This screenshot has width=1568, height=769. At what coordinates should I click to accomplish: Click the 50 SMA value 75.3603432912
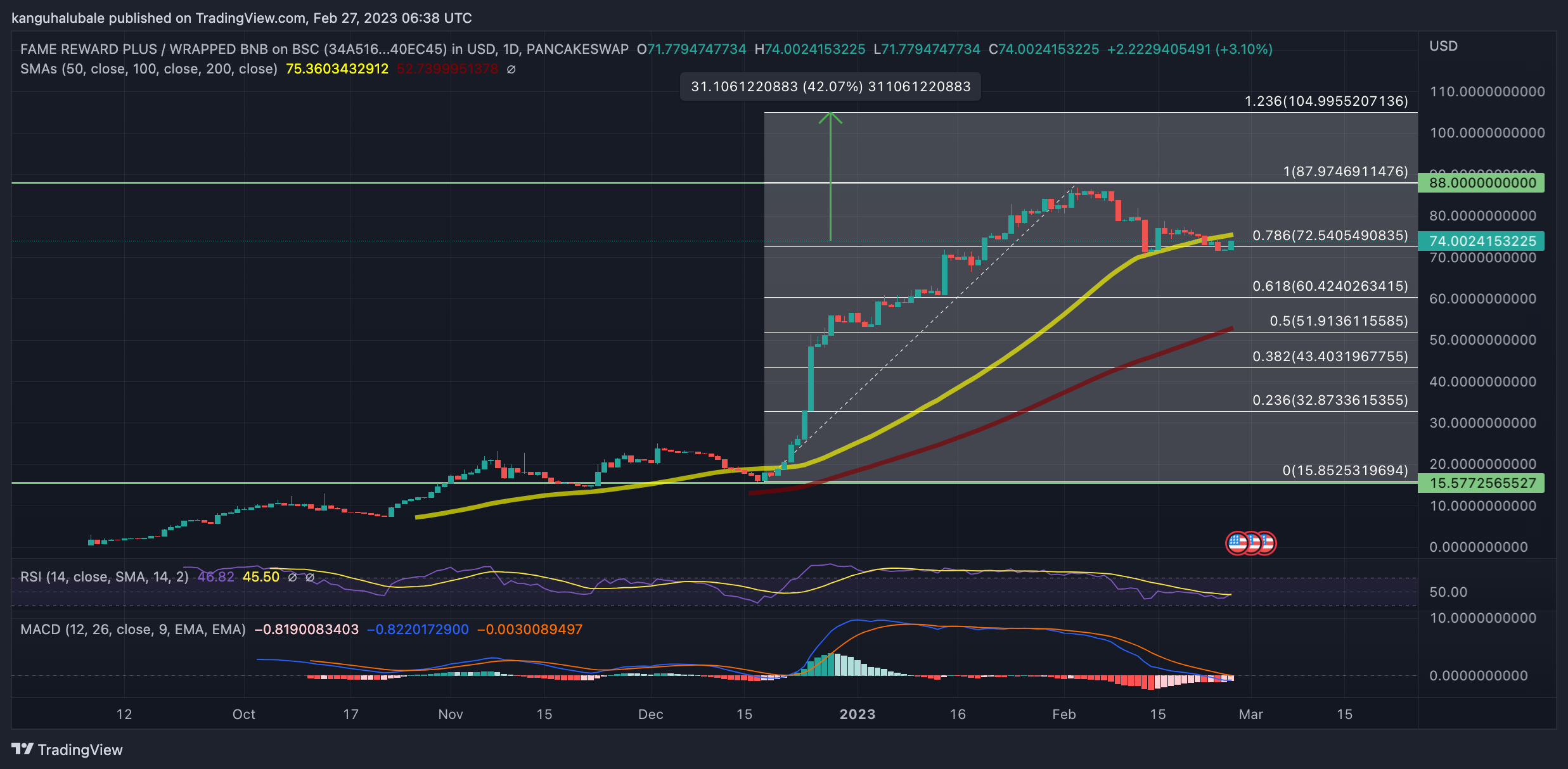coord(337,69)
